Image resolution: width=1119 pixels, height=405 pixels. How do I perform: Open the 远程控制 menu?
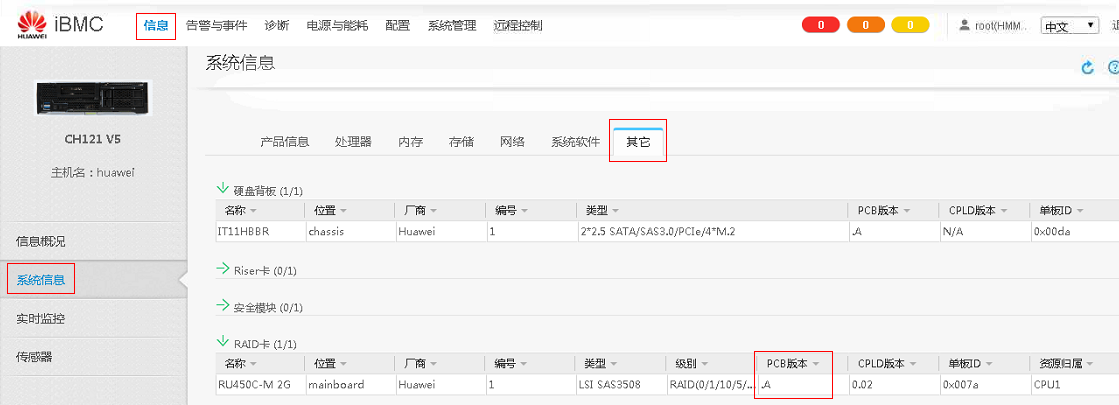coord(517,26)
